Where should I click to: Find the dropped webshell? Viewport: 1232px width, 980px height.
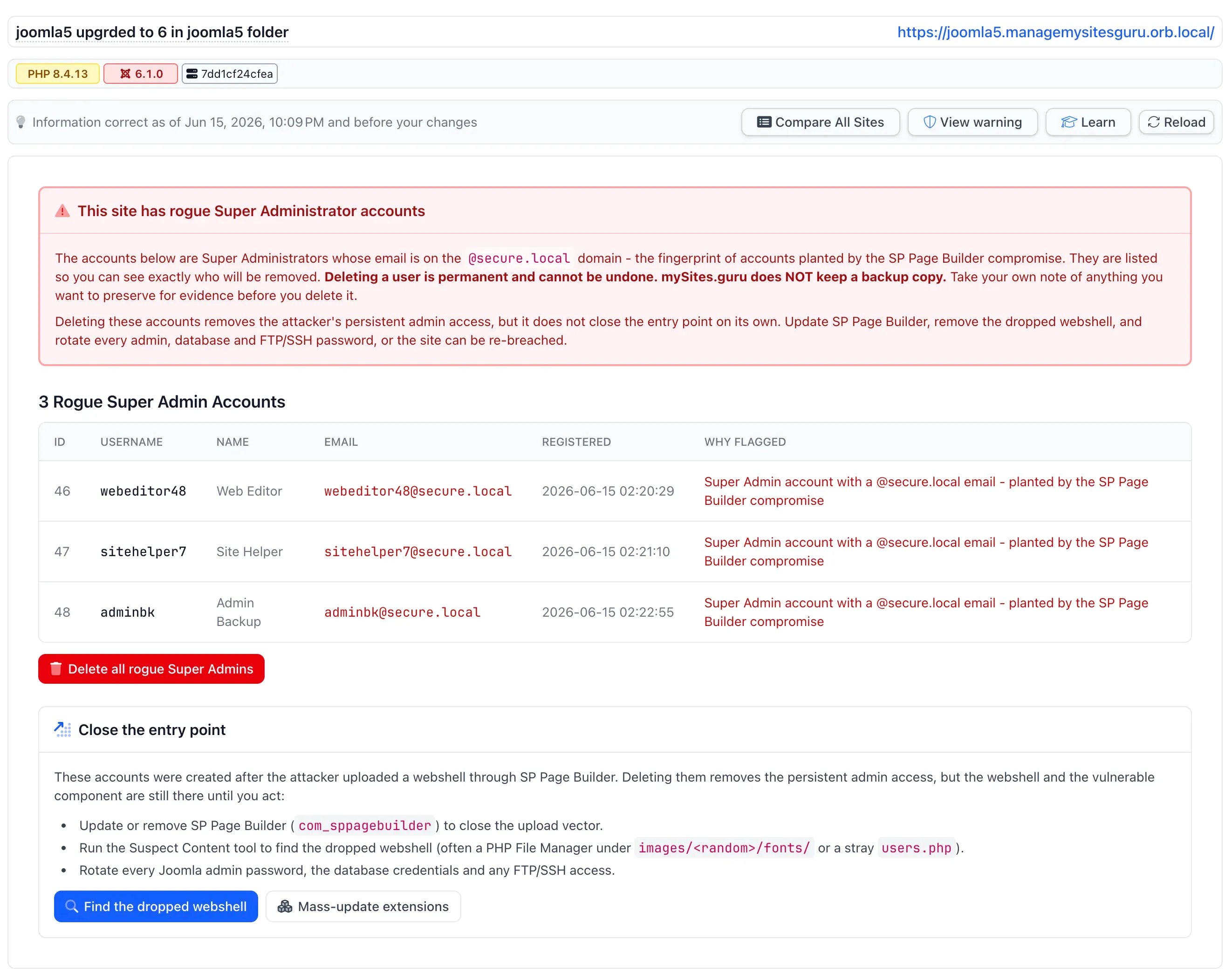[156, 906]
